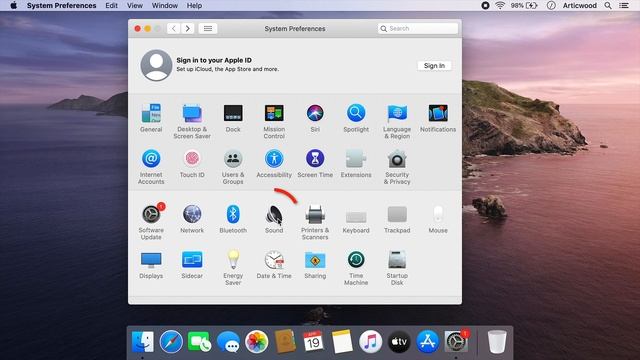This screenshot has width=640, height=360.
Task: Open Contacts from the Dock
Action: 285,342
